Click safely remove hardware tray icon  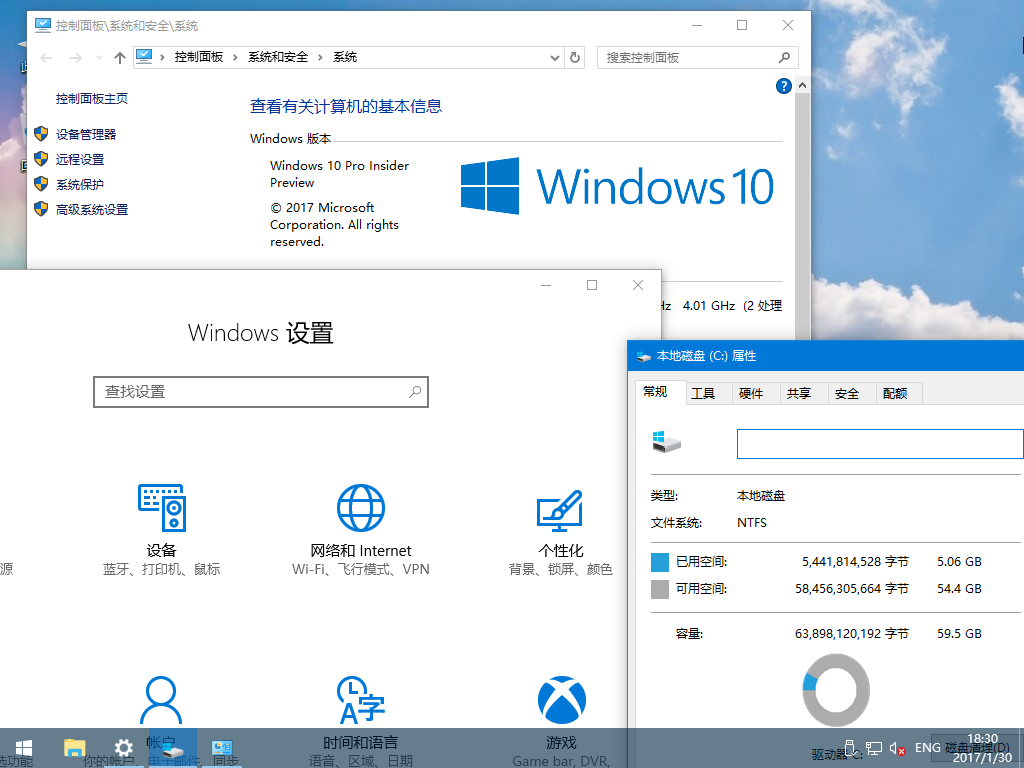850,747
